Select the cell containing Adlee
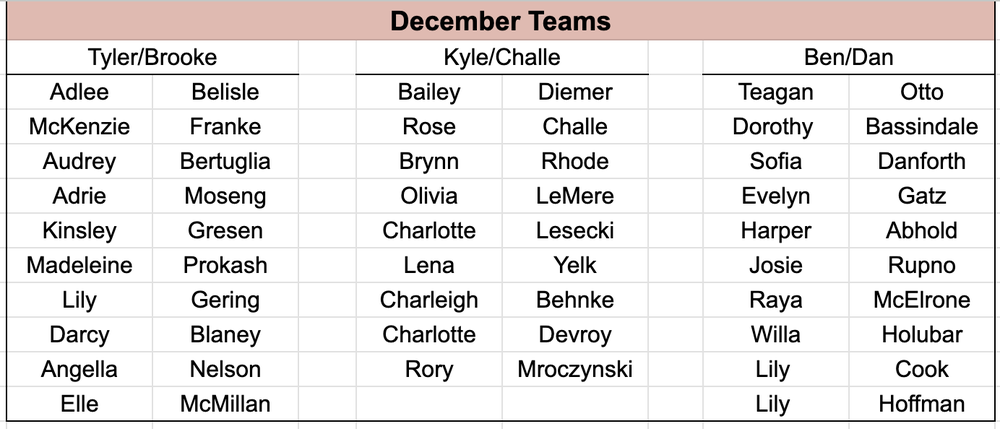Viewport: 1000px width, 429px height. (x=79, y=92)
